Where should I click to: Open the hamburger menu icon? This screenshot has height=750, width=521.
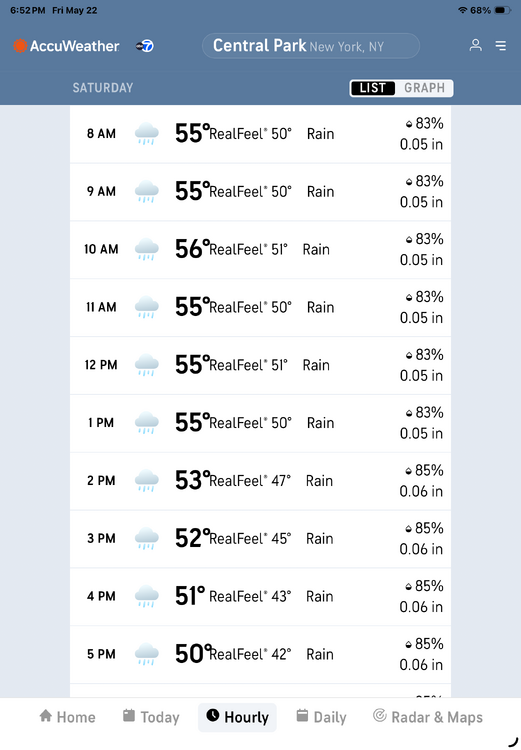[x=500, y=45]
